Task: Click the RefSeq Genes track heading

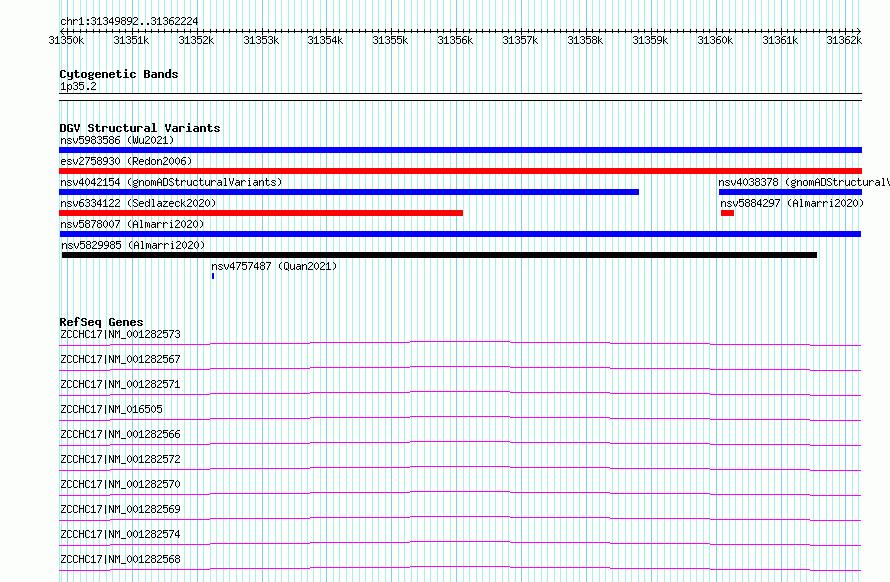Action: (101, 322)
